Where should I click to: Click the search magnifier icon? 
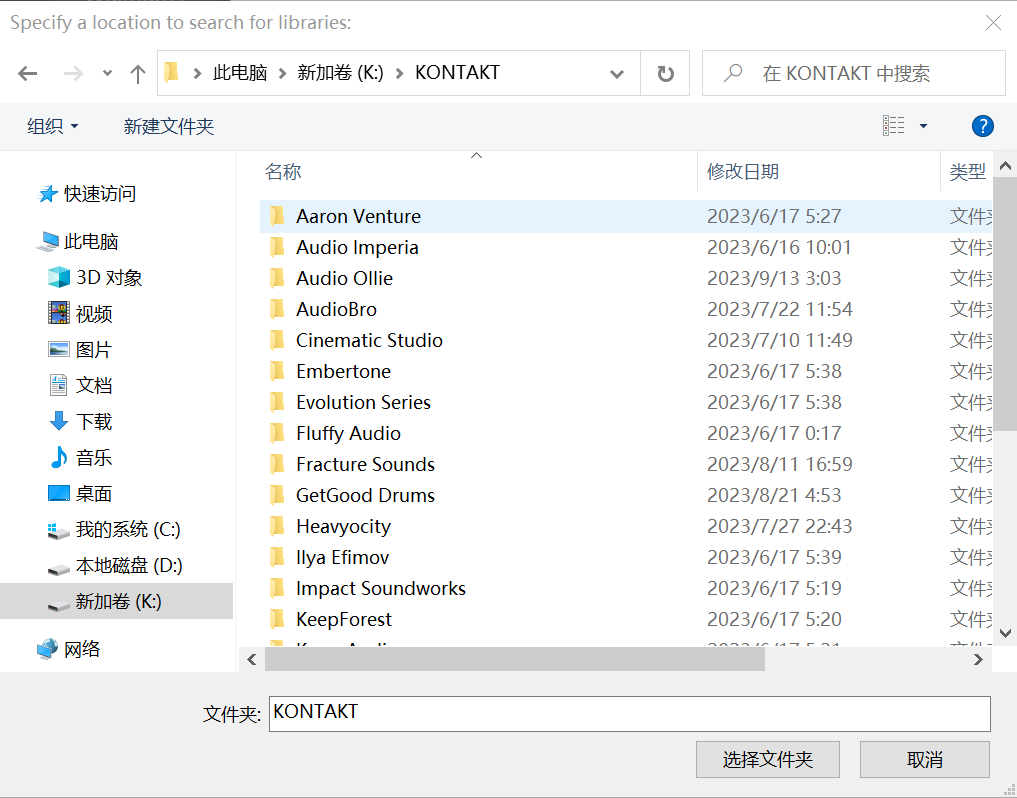tap(733, 73)
